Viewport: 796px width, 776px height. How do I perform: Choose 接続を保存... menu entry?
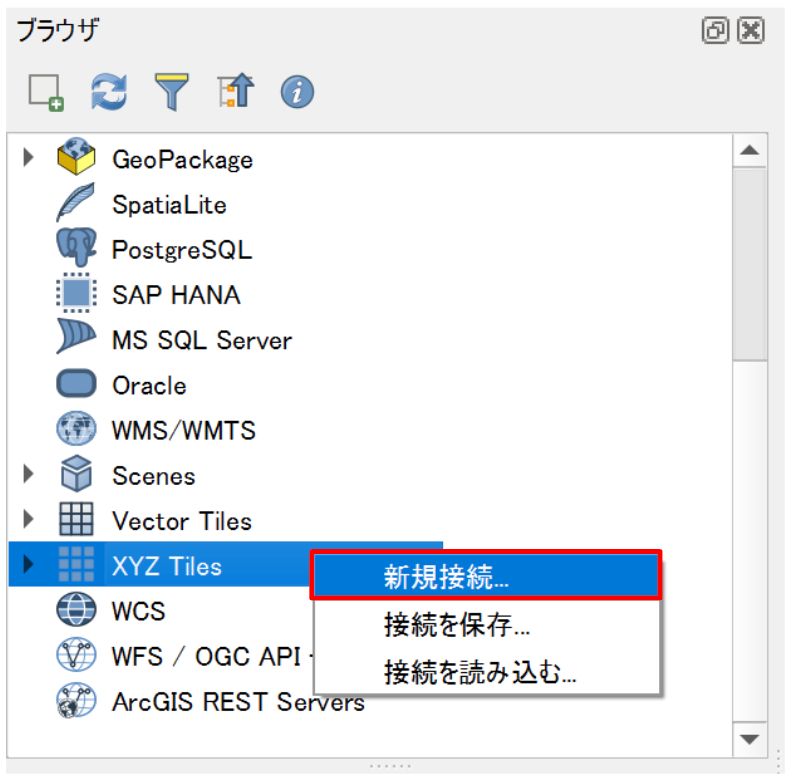point(486,624)
